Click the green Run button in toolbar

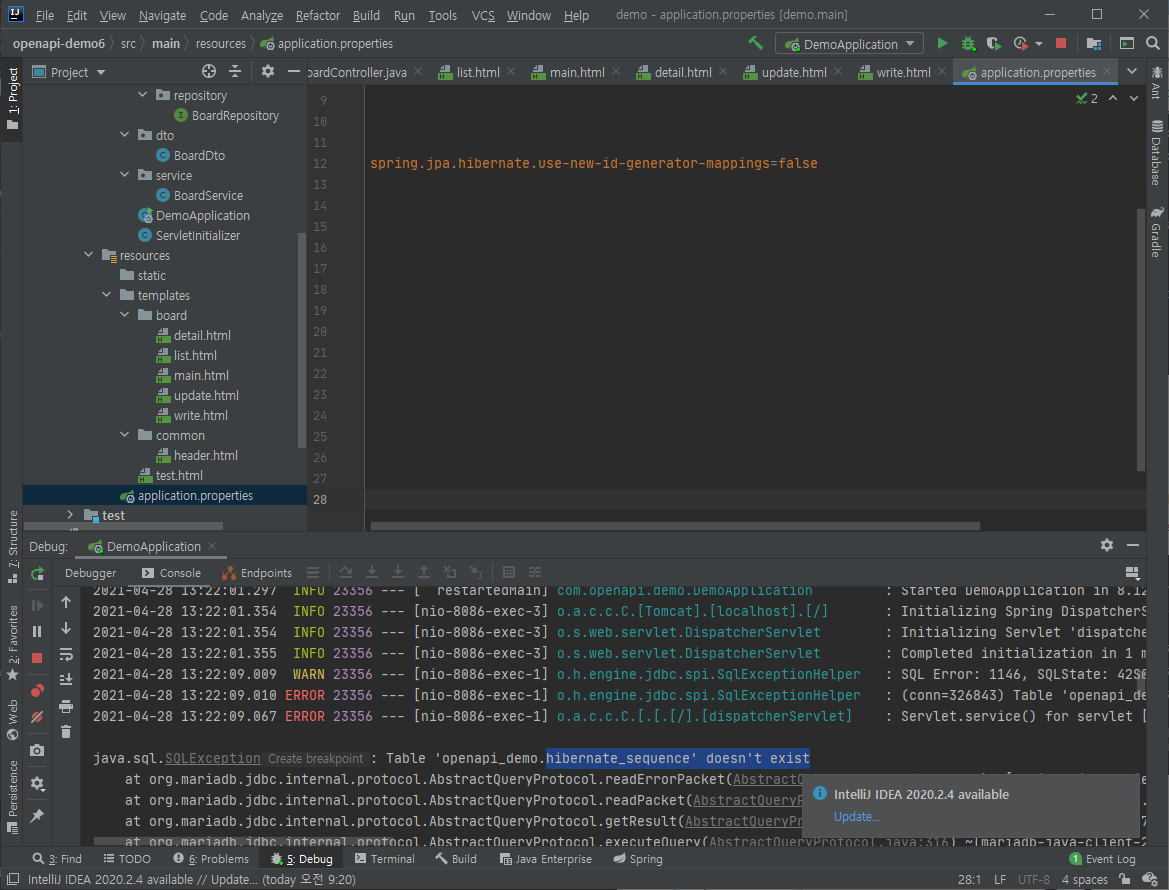click(942, 43)
